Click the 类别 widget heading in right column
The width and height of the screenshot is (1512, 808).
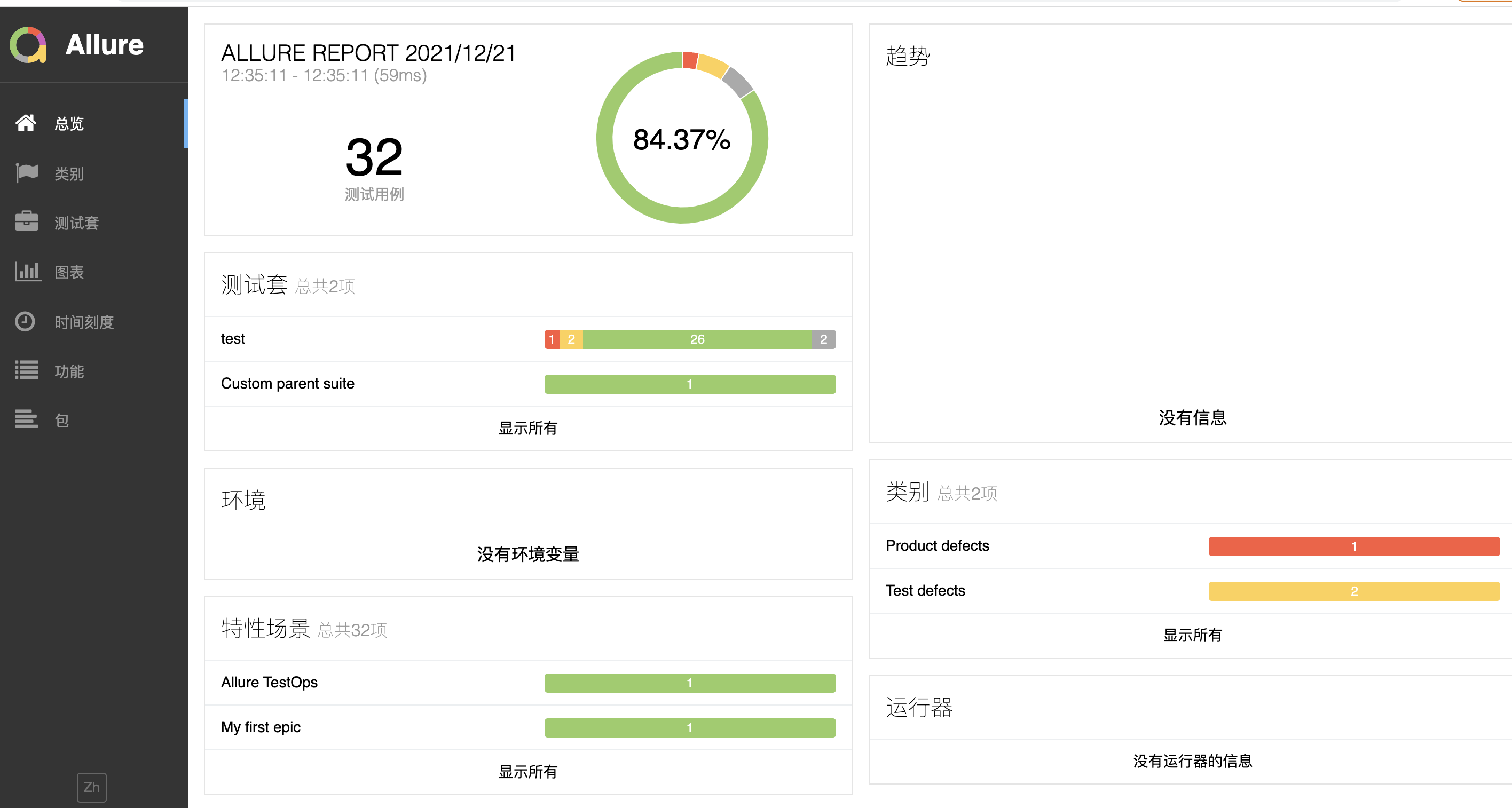908,492
